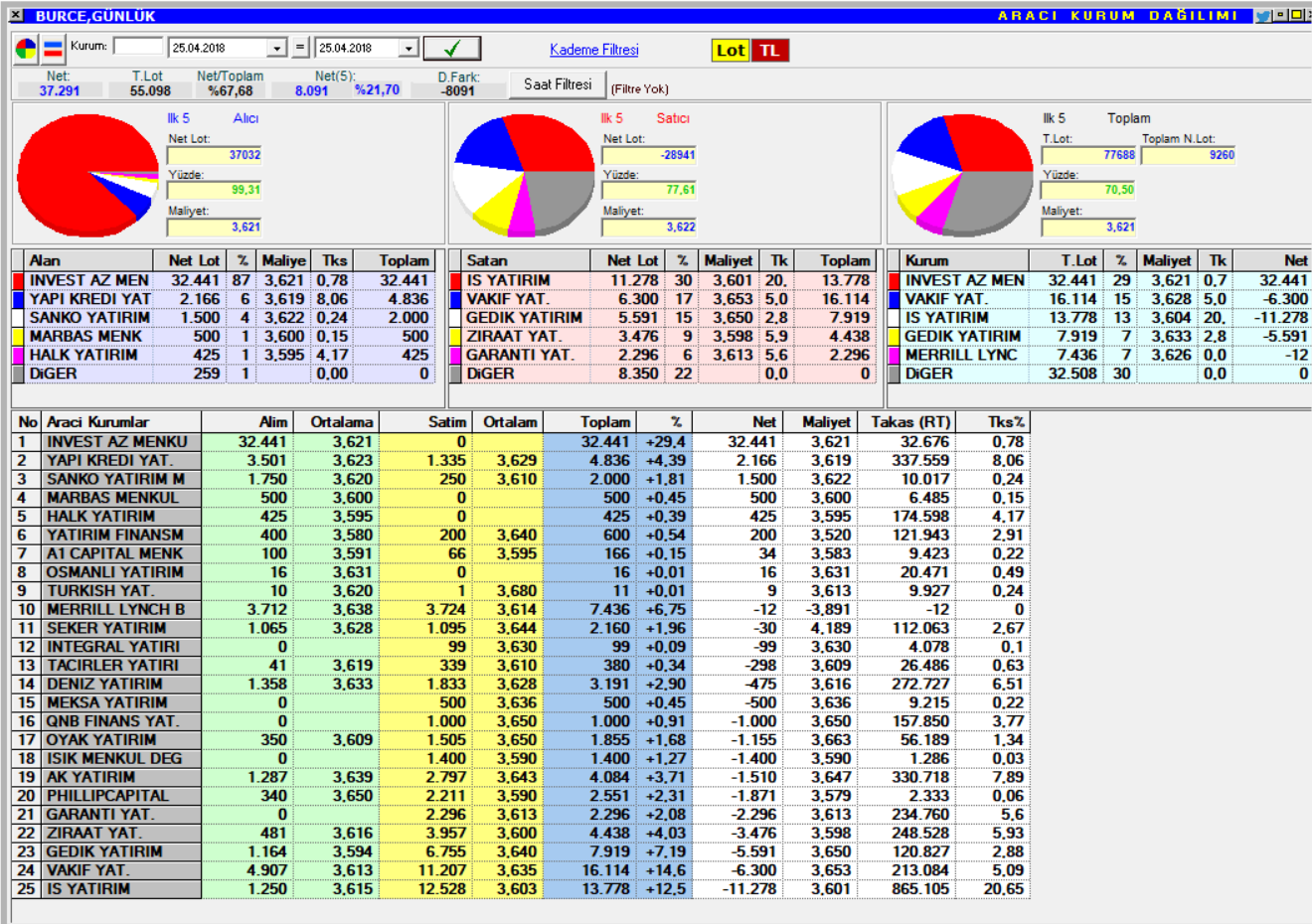Select QNB FINANS YAT. row
This screenshot has height=924, width=1312.
(x=521, y=721)
